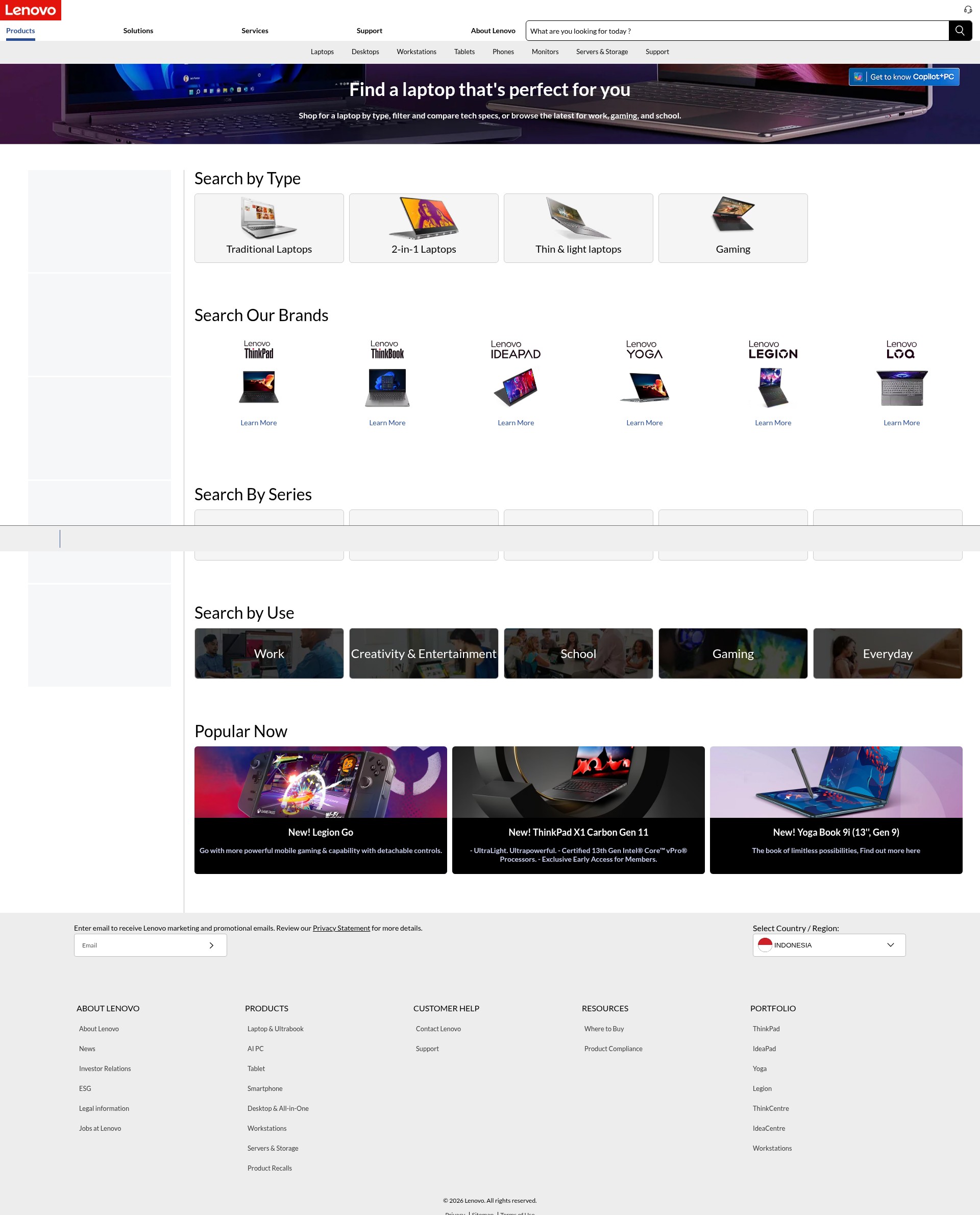
Task: Select the 2-in-1 Laptops card
Action: (x=423, y=228)
